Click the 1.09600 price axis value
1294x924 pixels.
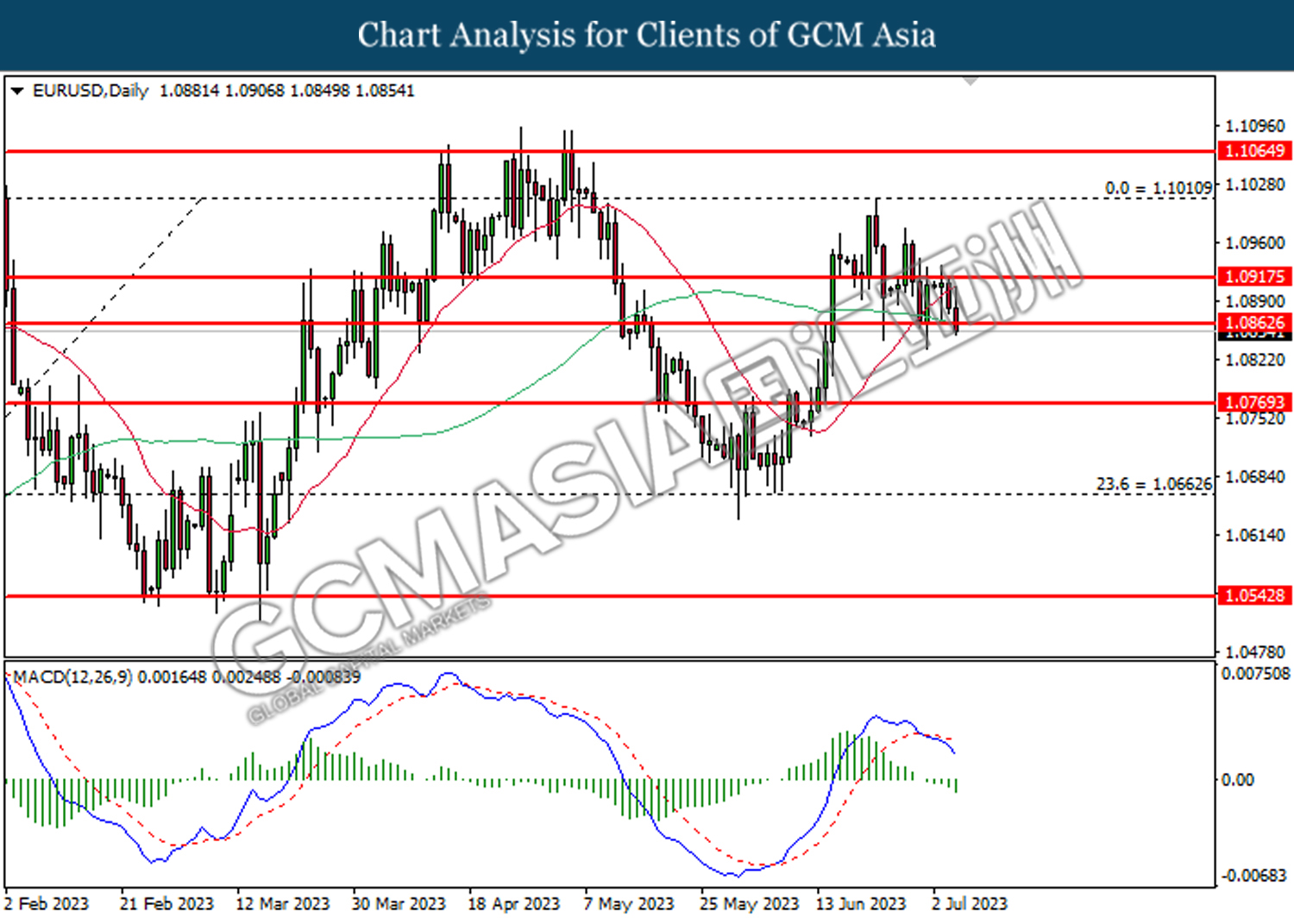[1255, 243]
